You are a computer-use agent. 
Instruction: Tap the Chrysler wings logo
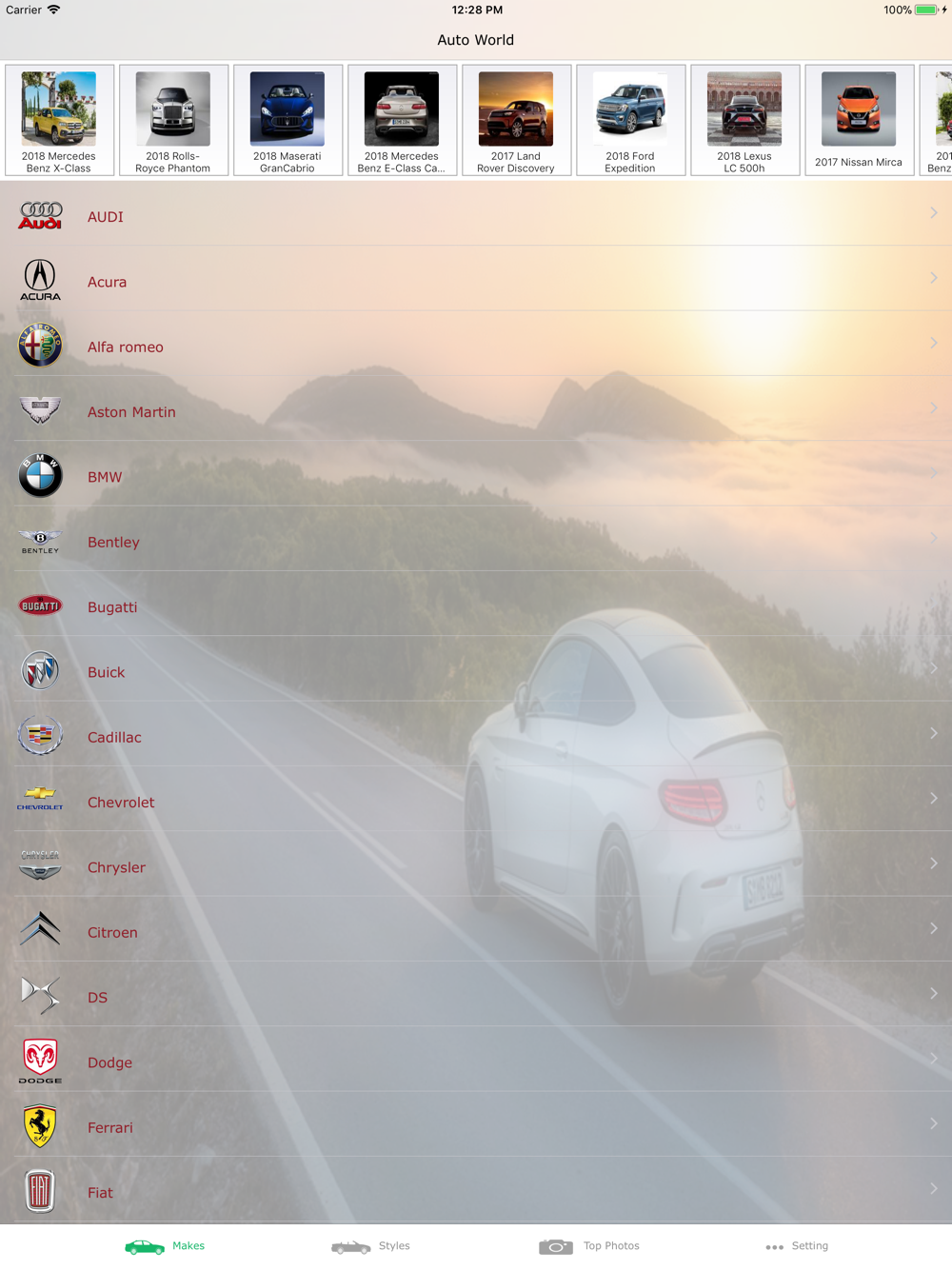(40, 865)
